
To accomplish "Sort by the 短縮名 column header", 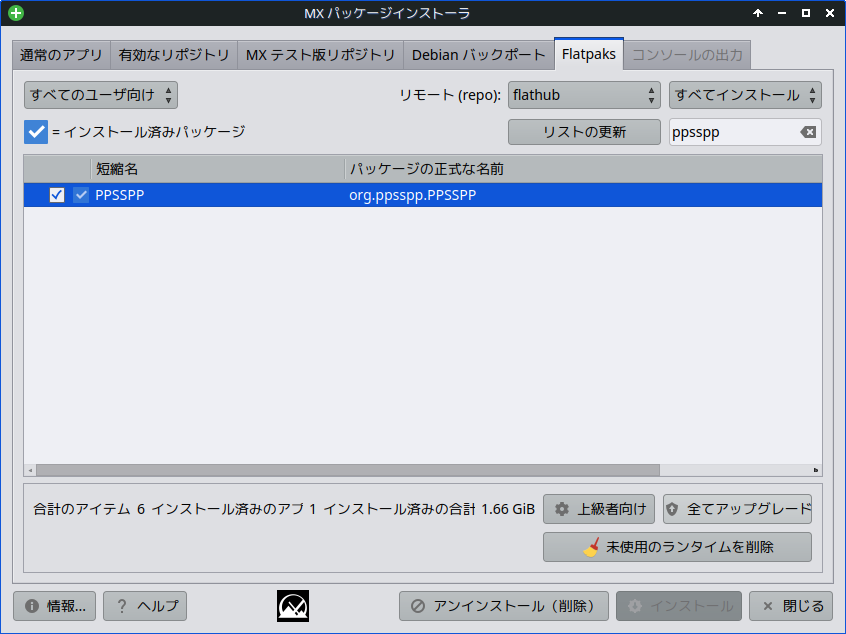I will (x=218, y=169).
